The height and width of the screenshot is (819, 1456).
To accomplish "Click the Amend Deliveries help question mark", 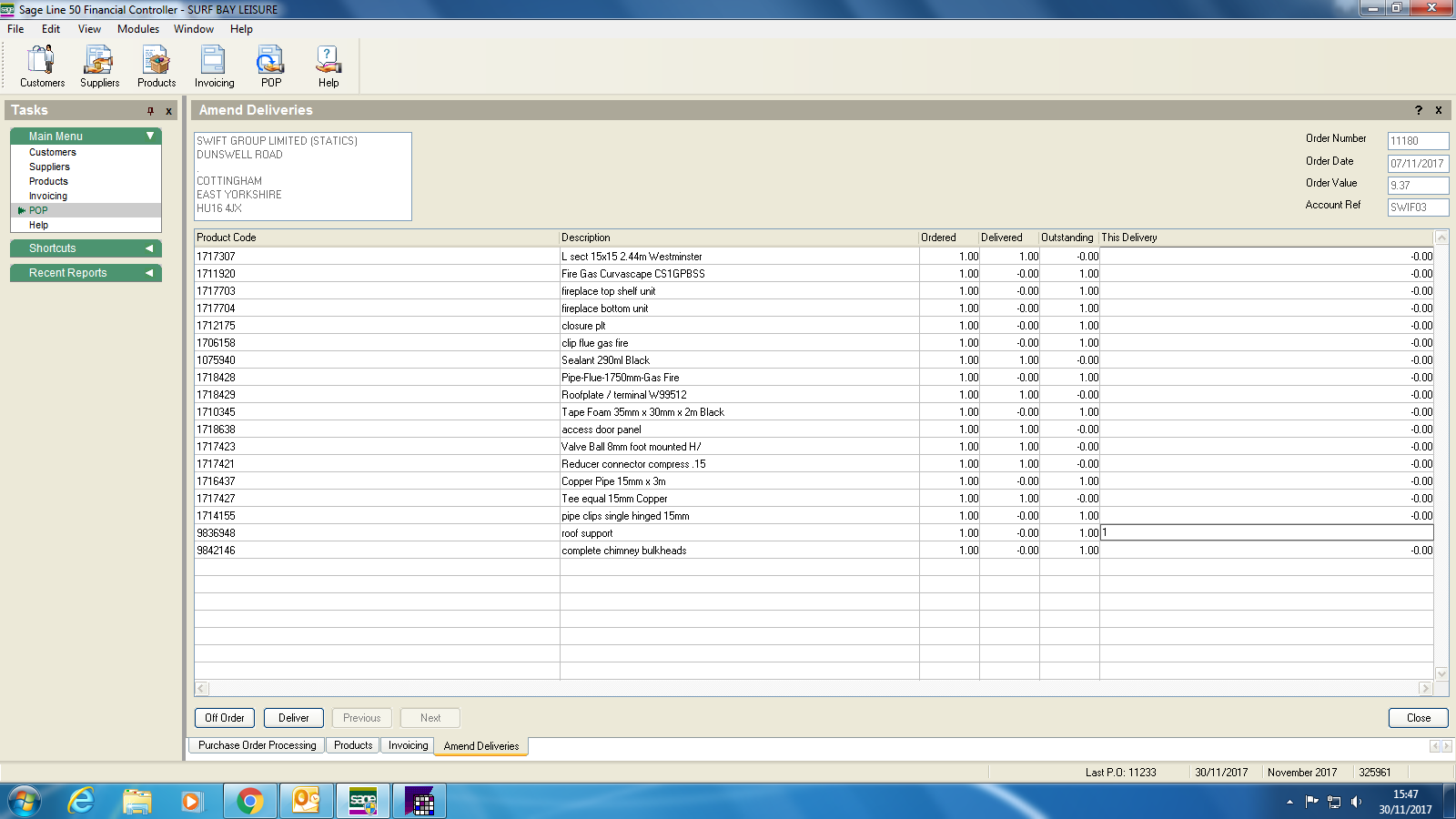I will click(1419, 110).
